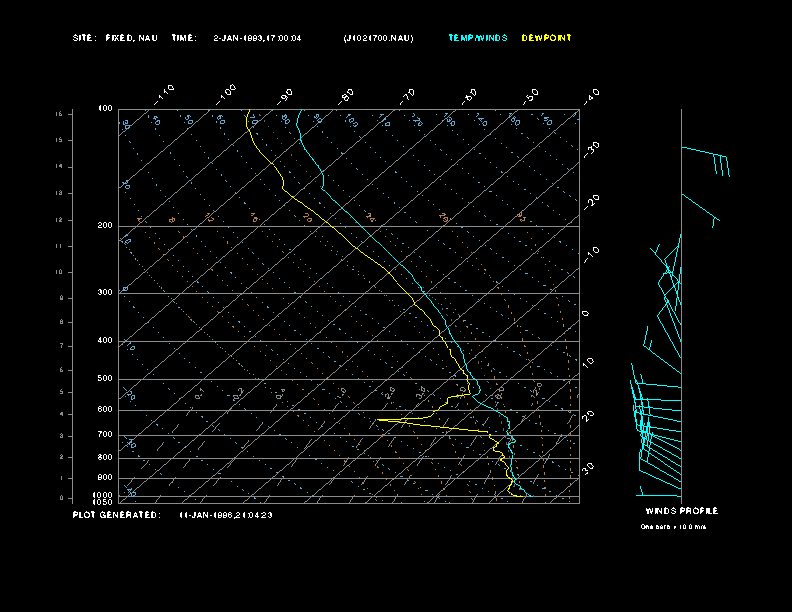Click the top wind barb in winds profile
Viewport: 792px width, 612px height.
point(708,156)
